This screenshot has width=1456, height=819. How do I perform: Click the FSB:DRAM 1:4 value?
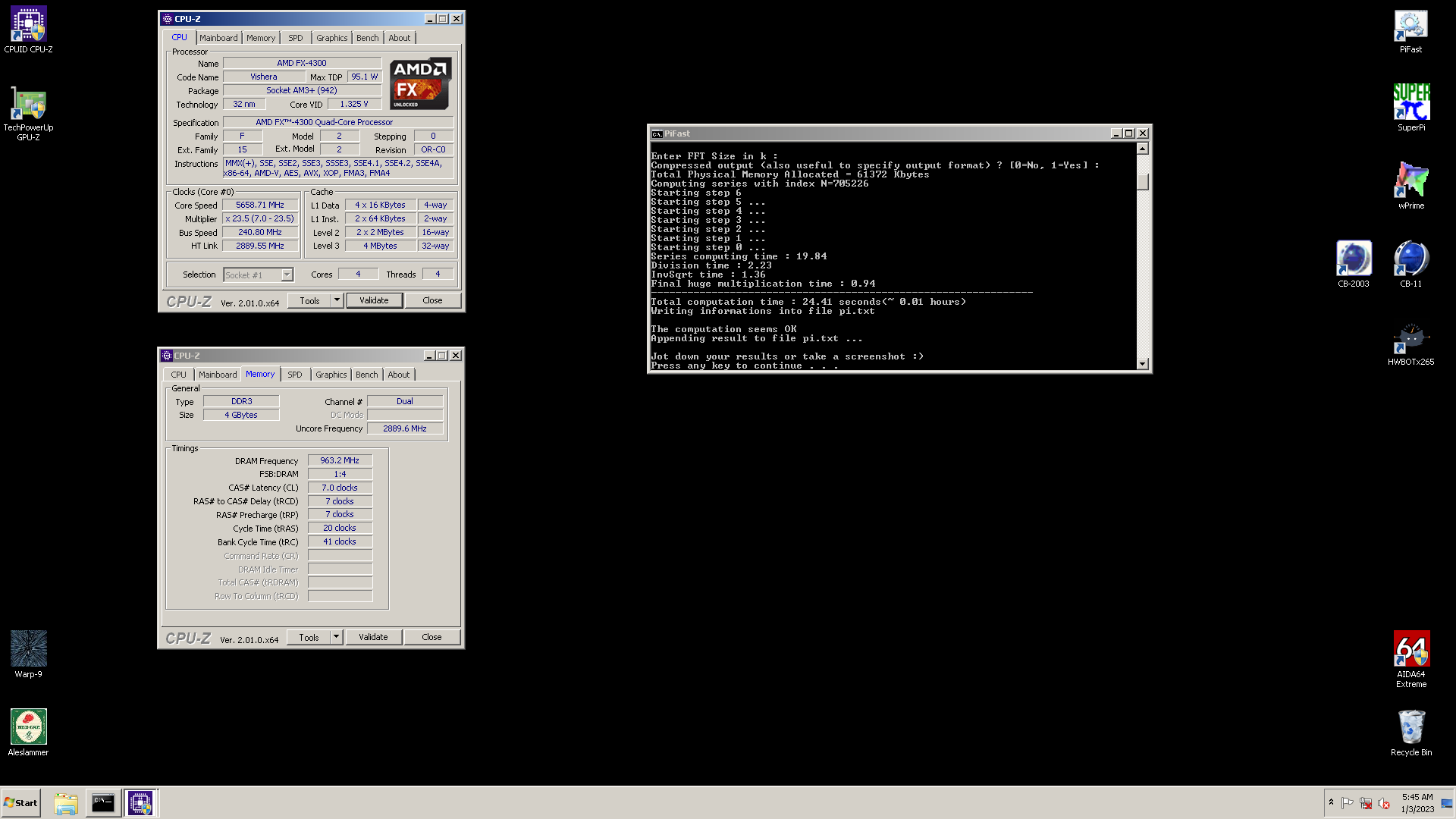(x=340, y=474)
